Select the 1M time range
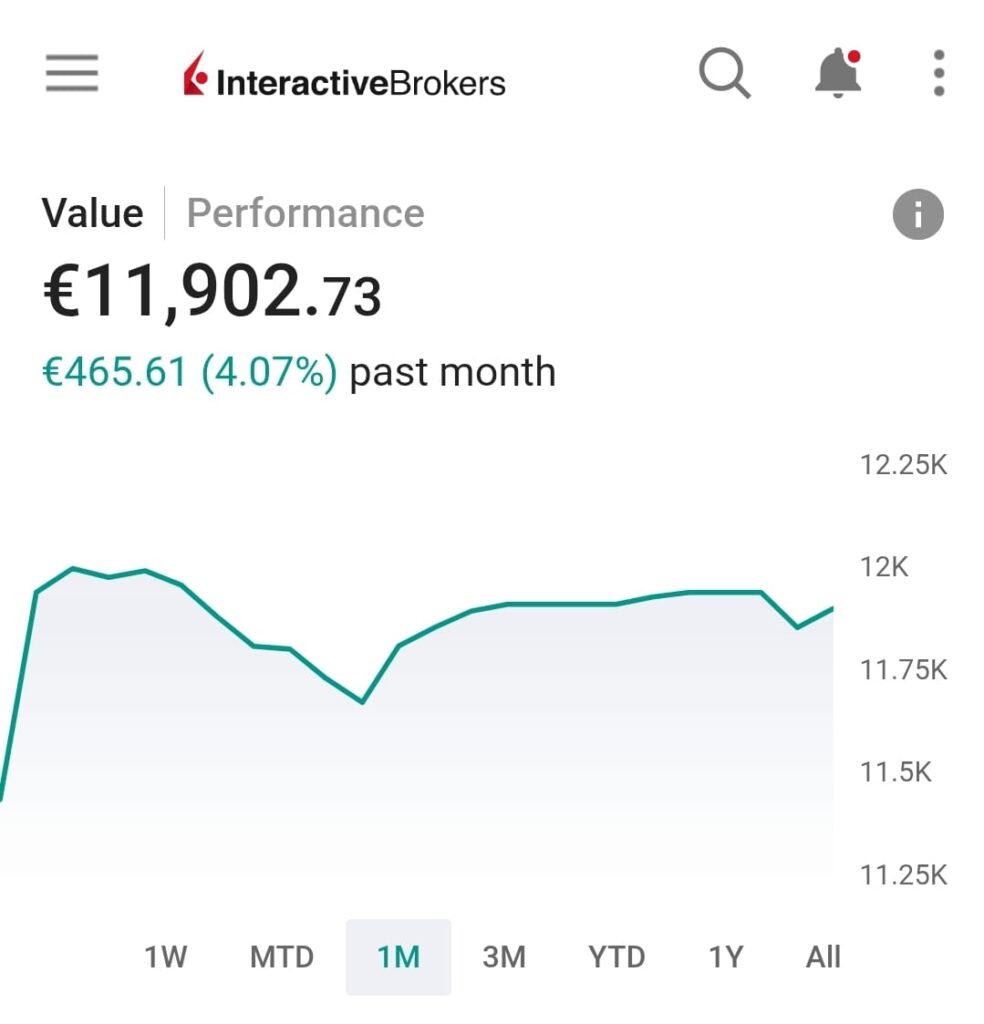This screenshot has width=984, height=1024. coord(398,957)
